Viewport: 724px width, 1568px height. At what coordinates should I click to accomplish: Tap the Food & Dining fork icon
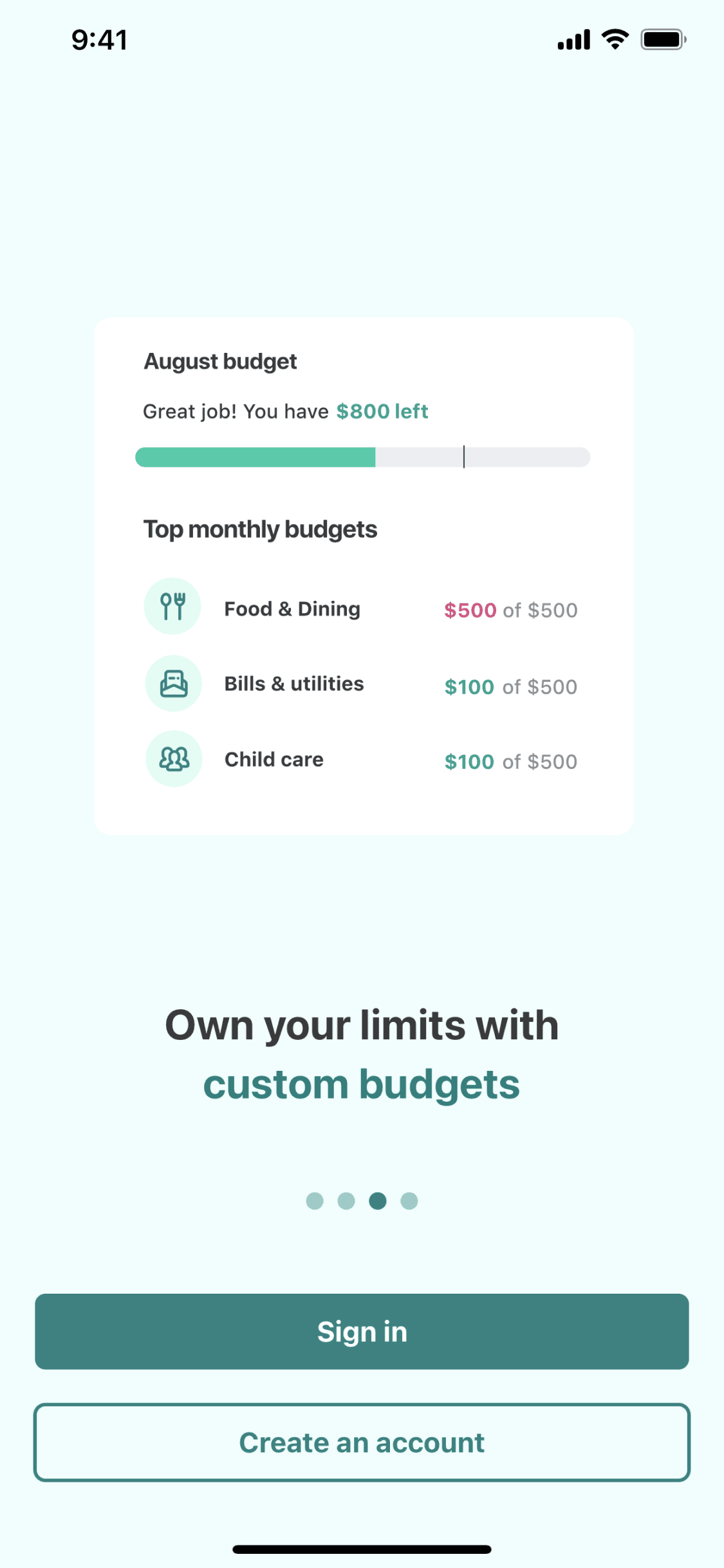172,606
